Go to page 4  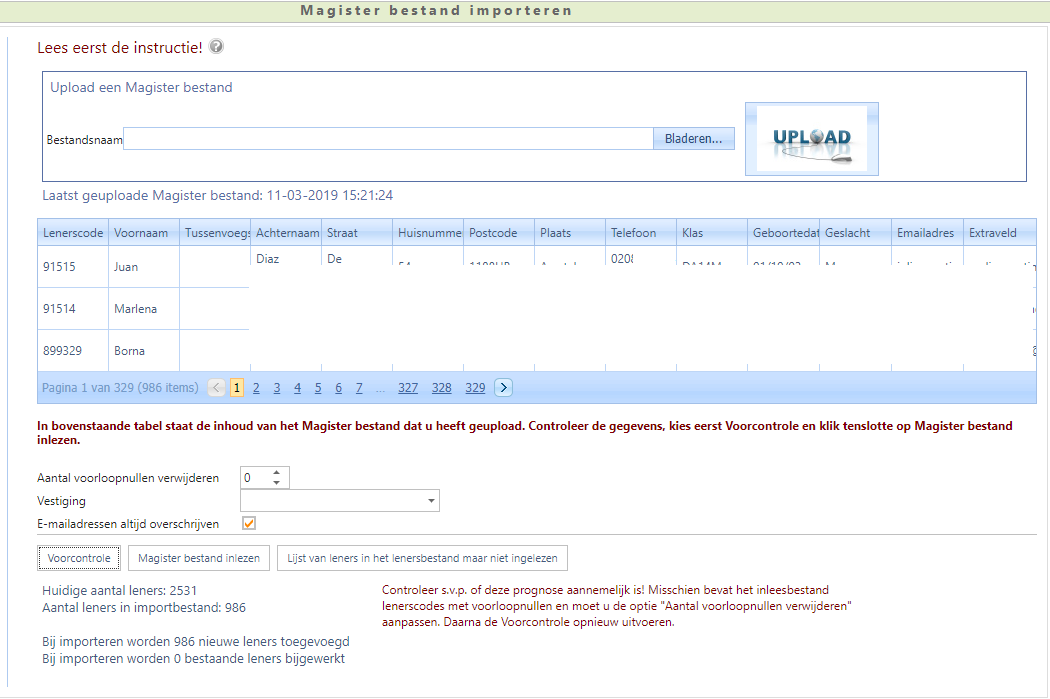tap(297, 388)
